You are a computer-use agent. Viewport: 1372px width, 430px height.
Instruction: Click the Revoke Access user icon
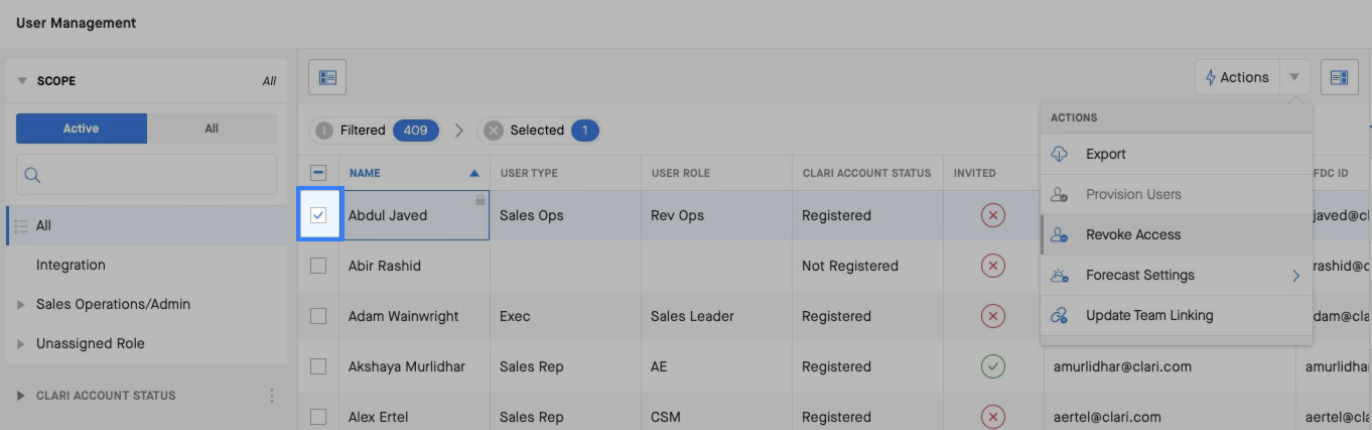[1060, 235]
